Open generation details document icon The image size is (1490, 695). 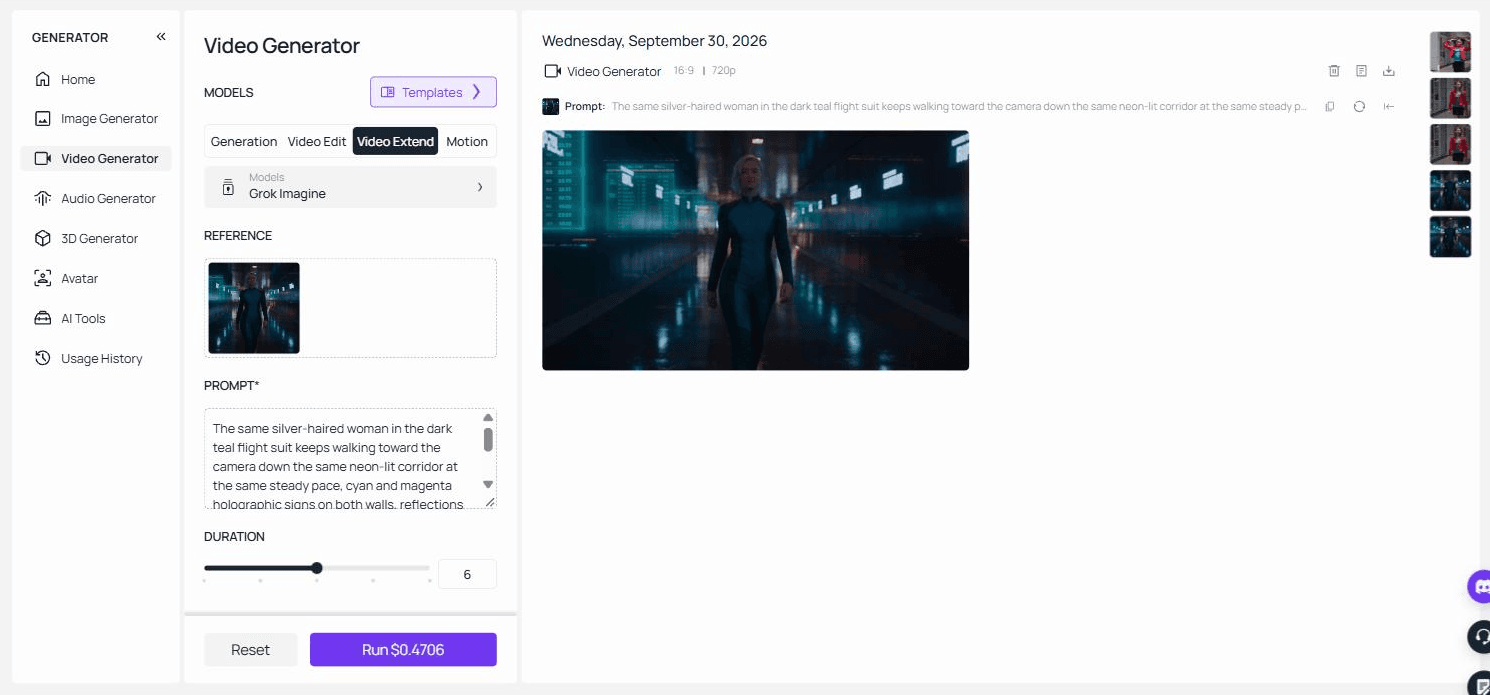(1361, 71)
